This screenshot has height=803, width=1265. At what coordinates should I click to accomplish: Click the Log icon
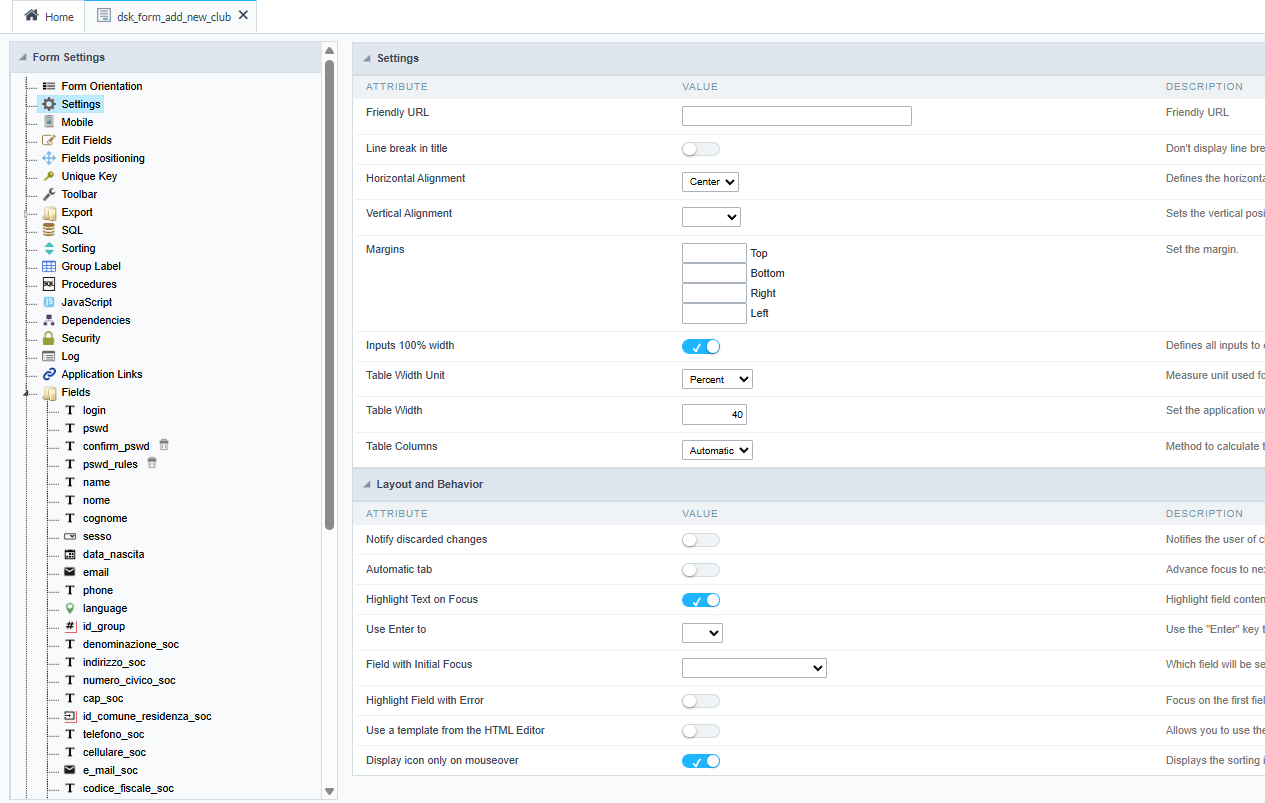tap(49, 356)
